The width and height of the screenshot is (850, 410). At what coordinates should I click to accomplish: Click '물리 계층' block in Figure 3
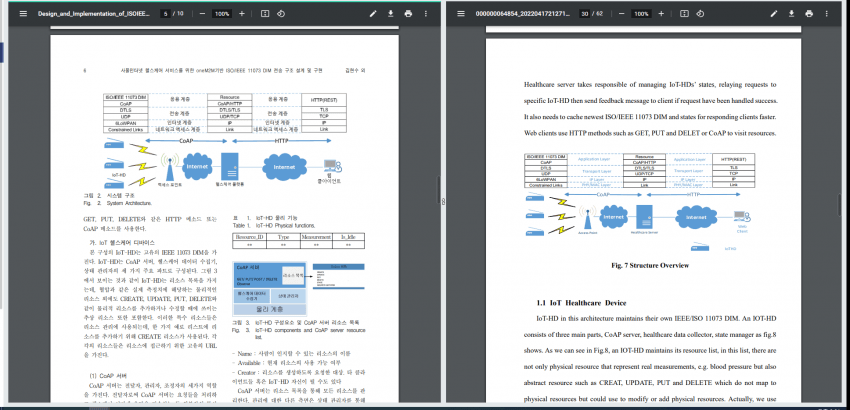(x=269, y=310)
